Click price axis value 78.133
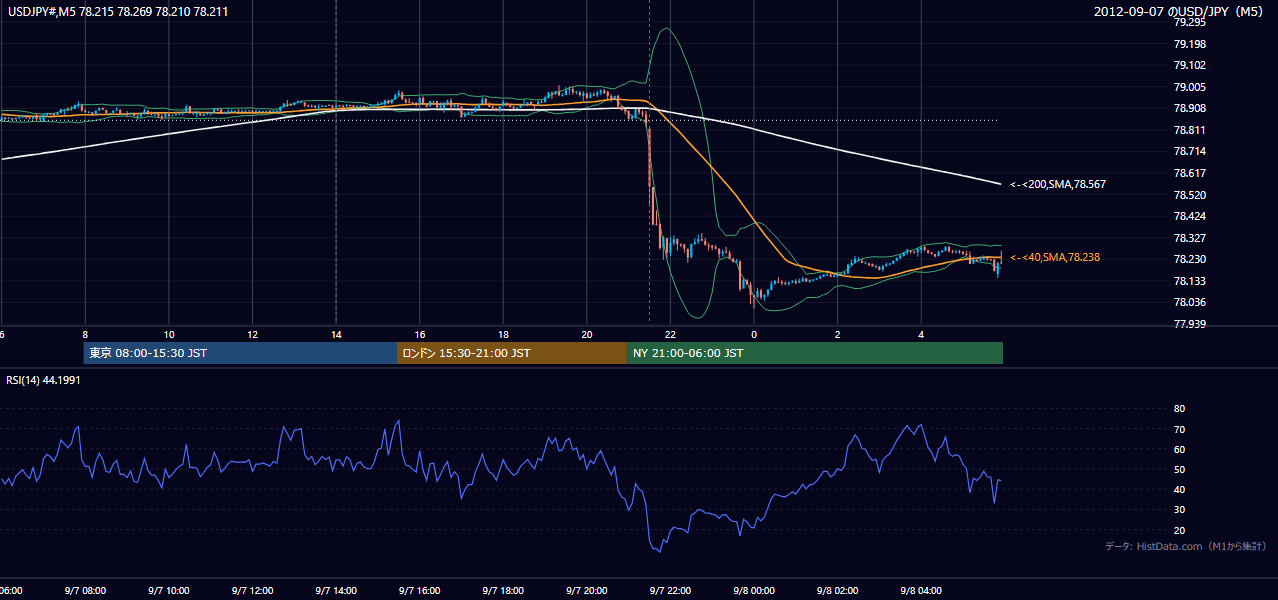 pos(1188,281)
